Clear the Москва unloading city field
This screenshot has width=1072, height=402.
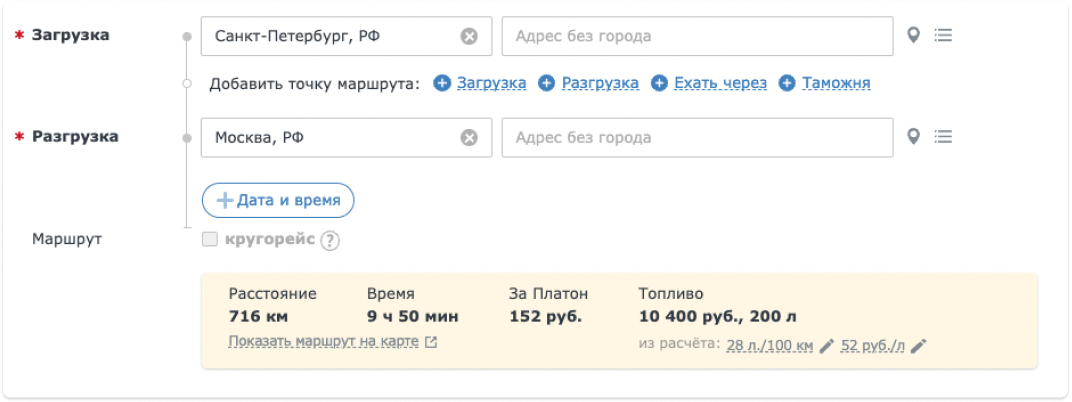coord(468,138)
